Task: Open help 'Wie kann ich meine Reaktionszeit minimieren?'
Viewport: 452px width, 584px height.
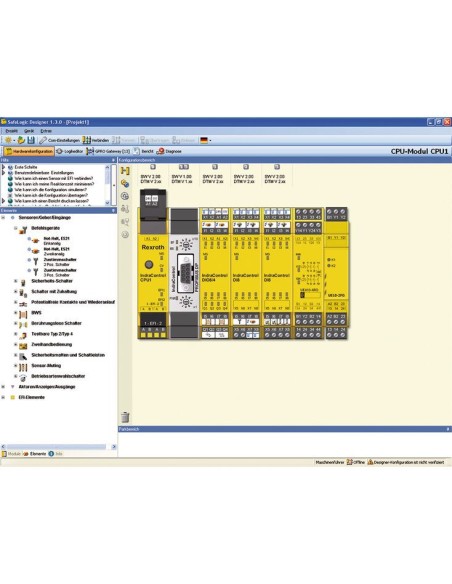Action: 54,184
